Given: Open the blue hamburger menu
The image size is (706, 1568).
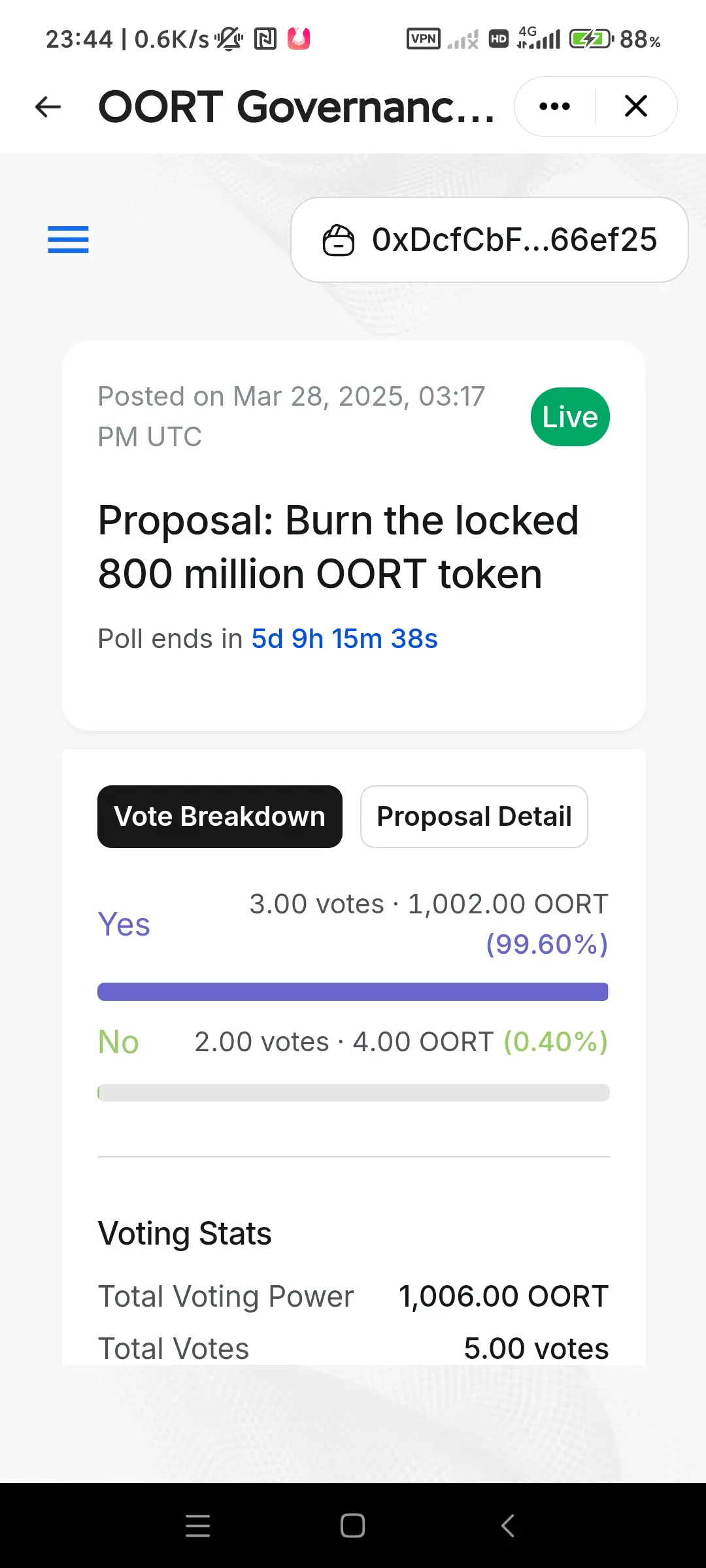Looking at the screenshot, I should (68, 239).
